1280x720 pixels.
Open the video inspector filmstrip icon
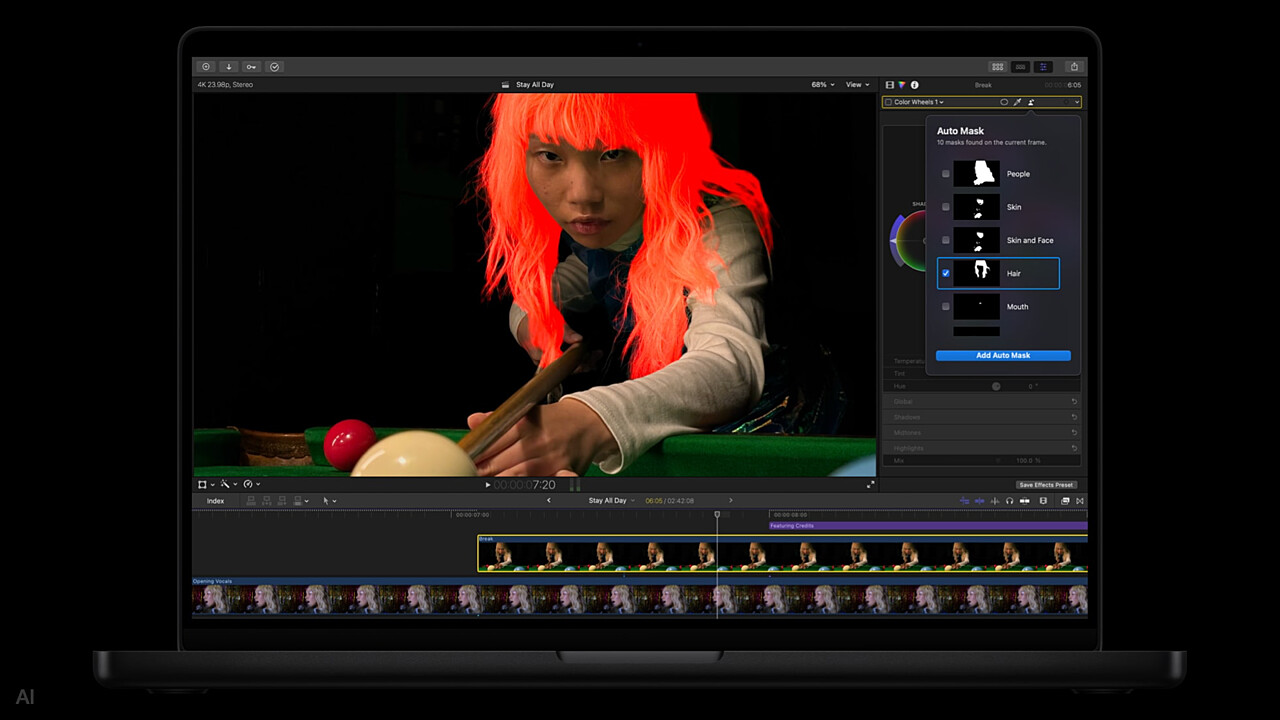click(x=890, y=85)
